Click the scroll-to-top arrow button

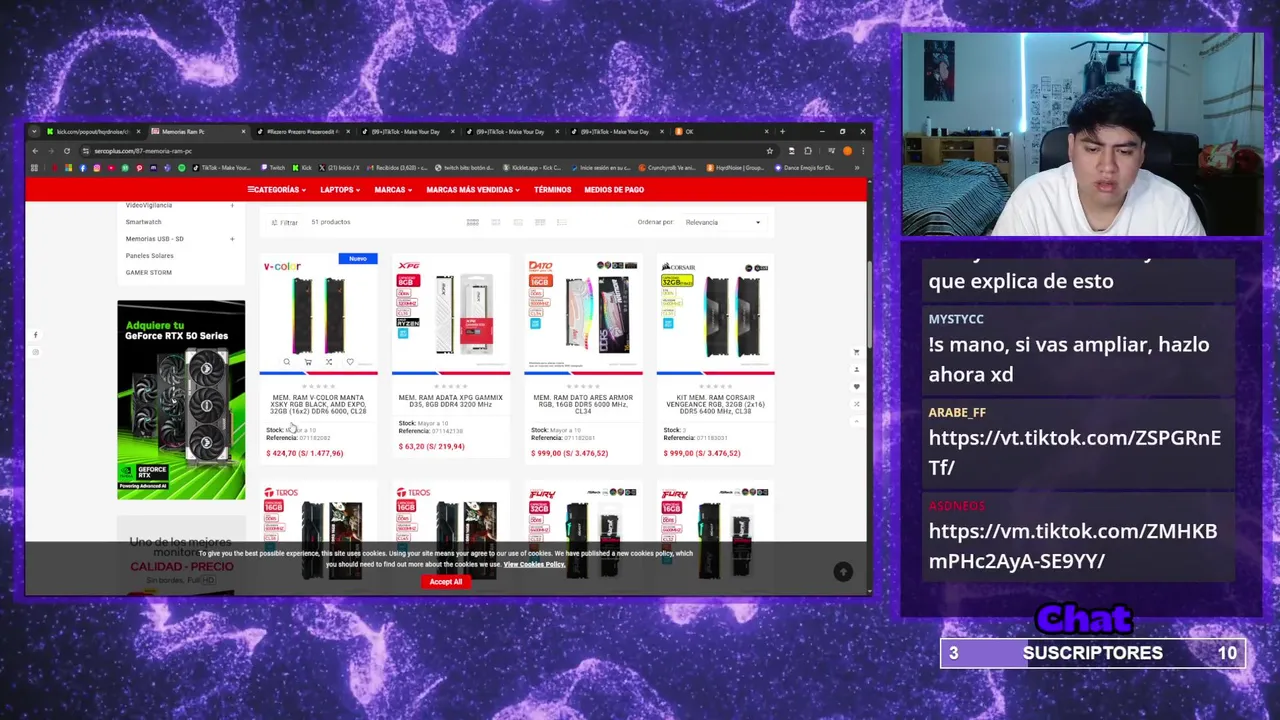[843, 571]
